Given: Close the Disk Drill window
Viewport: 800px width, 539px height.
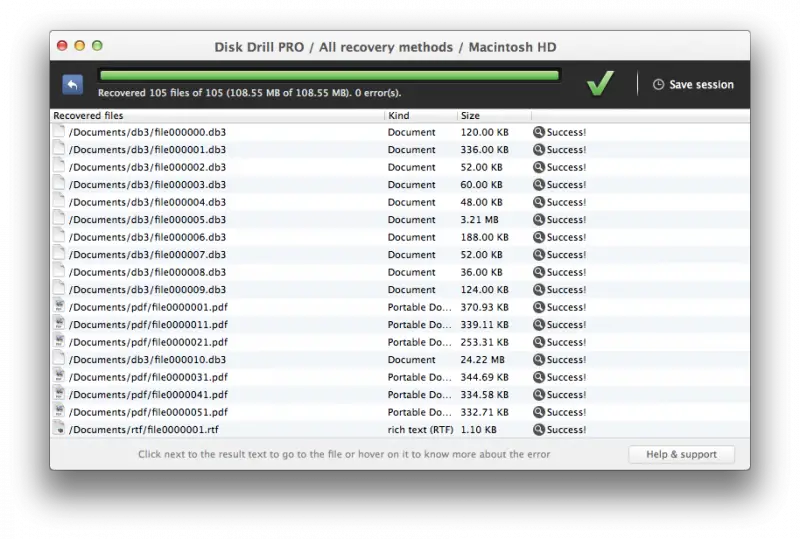Looking at the screenshot, I should pos(62,46).
